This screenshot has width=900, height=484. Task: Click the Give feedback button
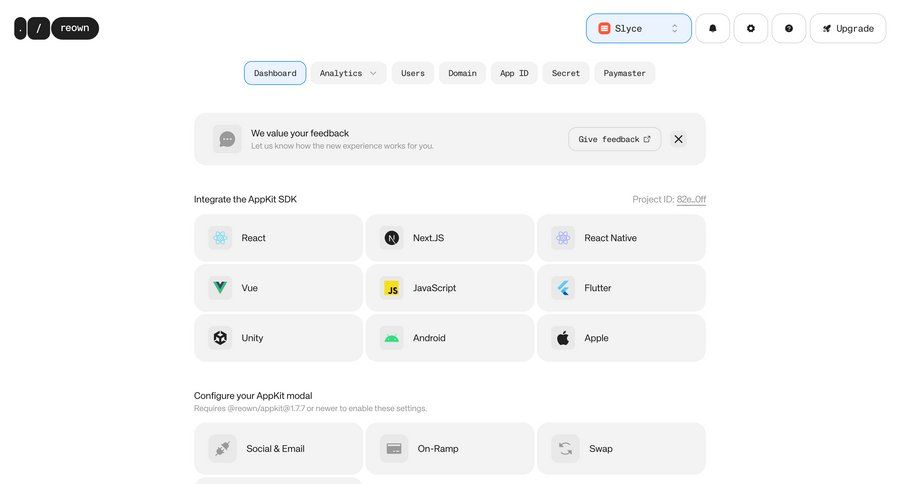click(x=614, y=139)
